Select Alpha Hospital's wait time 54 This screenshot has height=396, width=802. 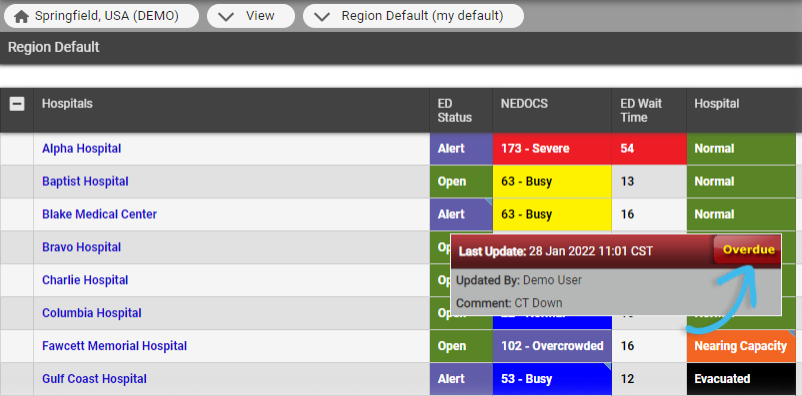649,149
